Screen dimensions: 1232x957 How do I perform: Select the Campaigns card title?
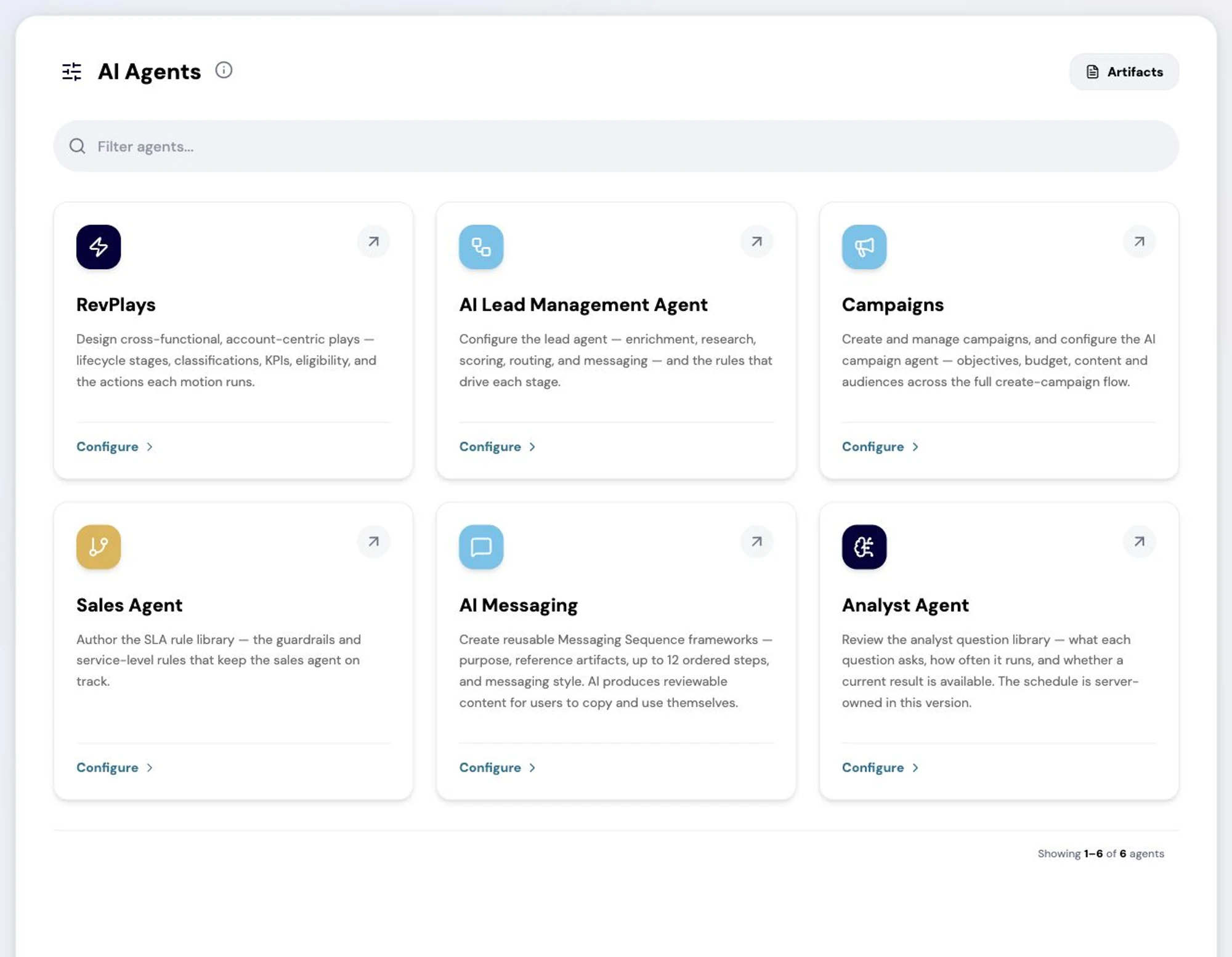click(x=893, y=305)
